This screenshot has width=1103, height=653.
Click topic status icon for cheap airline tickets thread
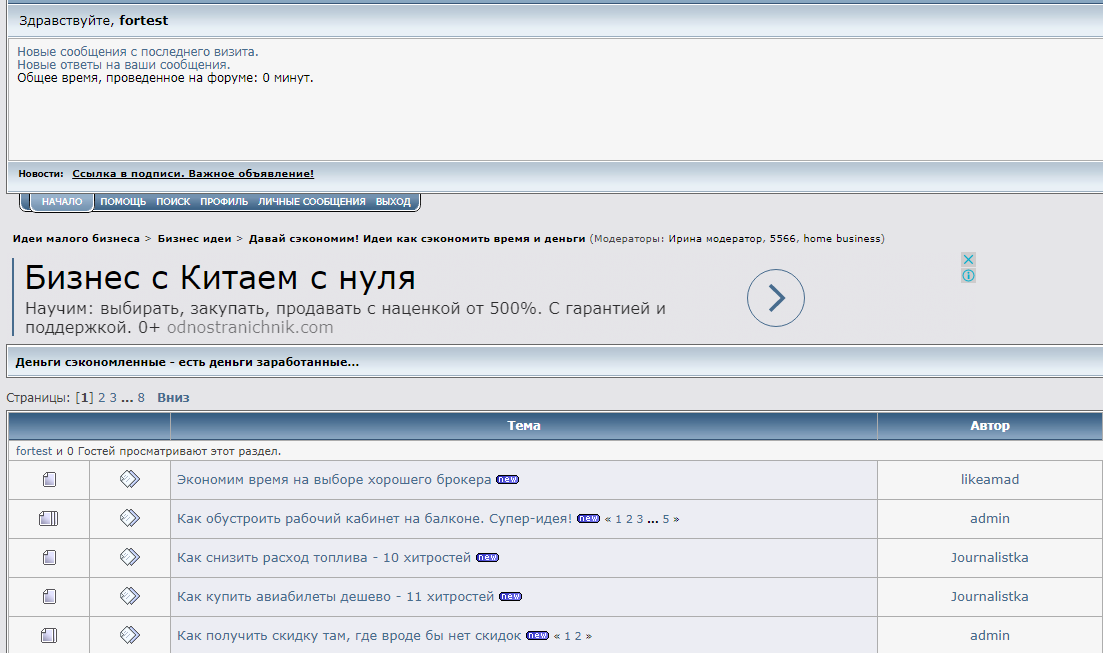(49, 597)
